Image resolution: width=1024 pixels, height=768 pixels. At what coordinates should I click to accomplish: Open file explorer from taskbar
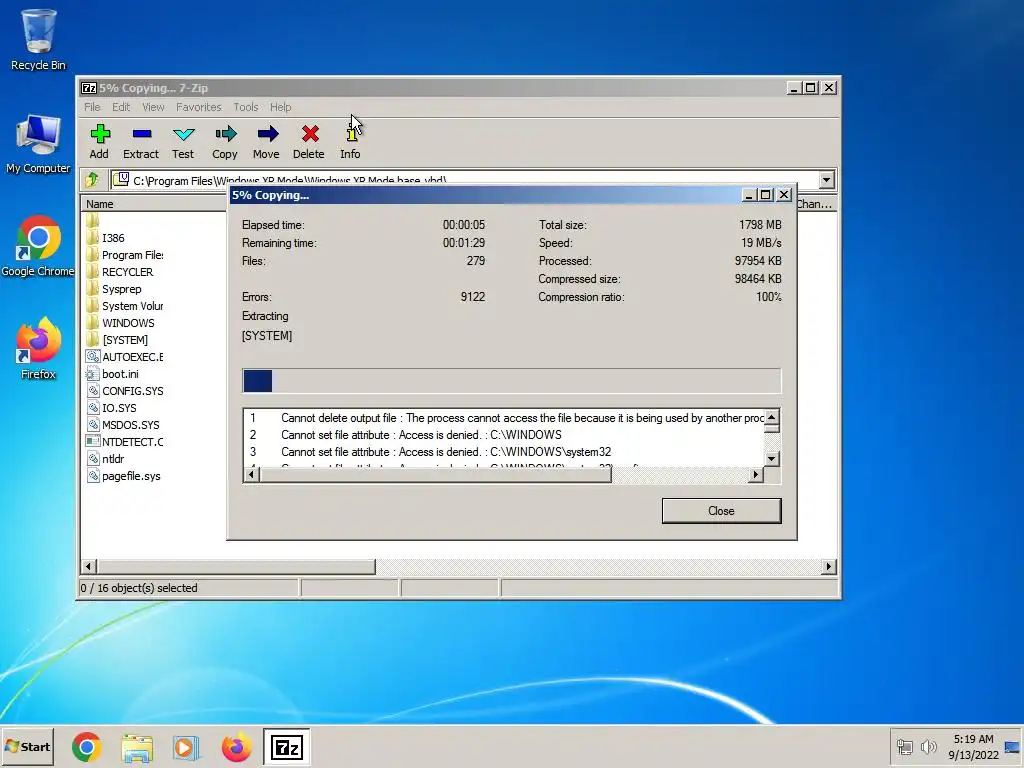137,747
